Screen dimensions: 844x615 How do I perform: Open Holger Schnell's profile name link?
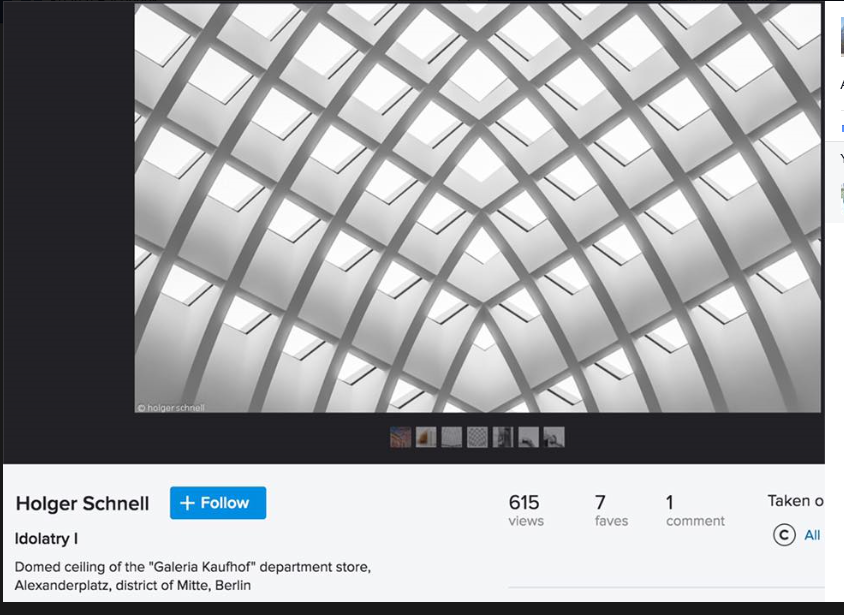pyautogui.click(x=82, y=503)
